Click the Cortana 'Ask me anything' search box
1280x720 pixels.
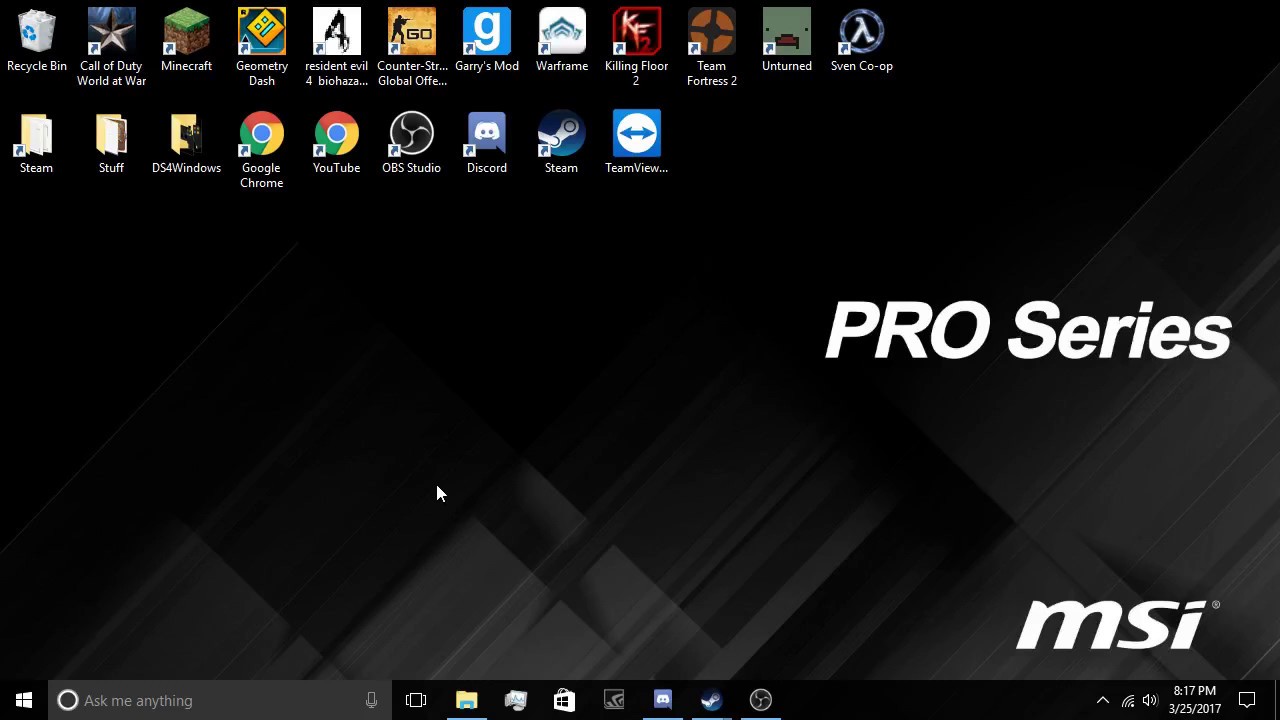[218, 700]
